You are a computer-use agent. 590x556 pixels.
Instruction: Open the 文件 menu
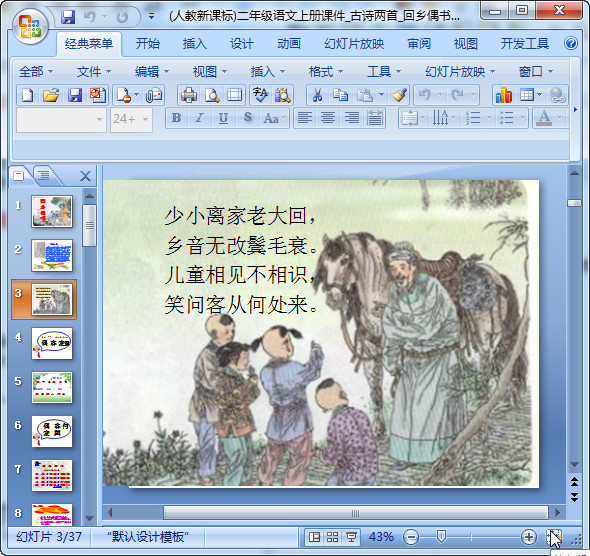point(94,71)
